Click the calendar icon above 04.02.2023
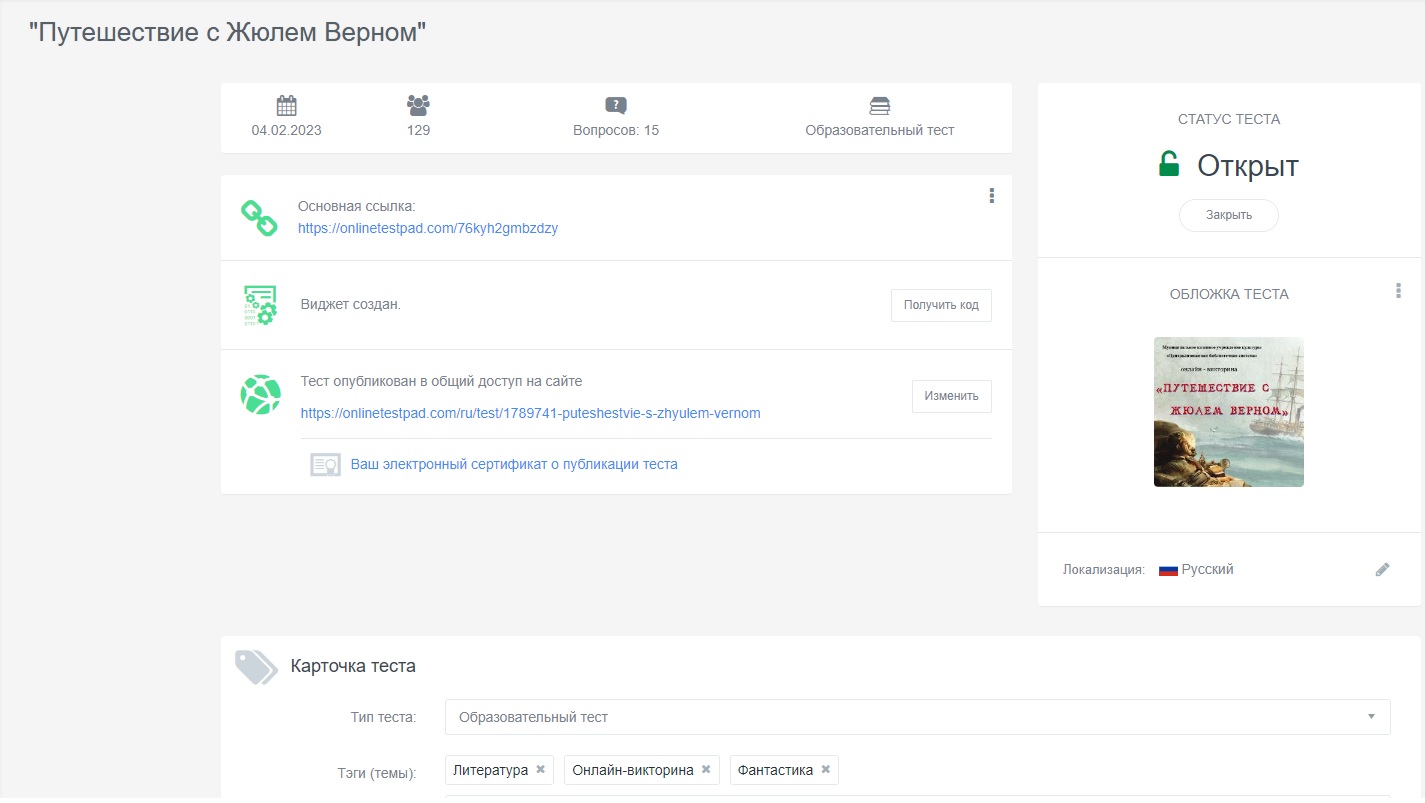The height and width of the screenshot is (803, 1425). click(287, 105)
